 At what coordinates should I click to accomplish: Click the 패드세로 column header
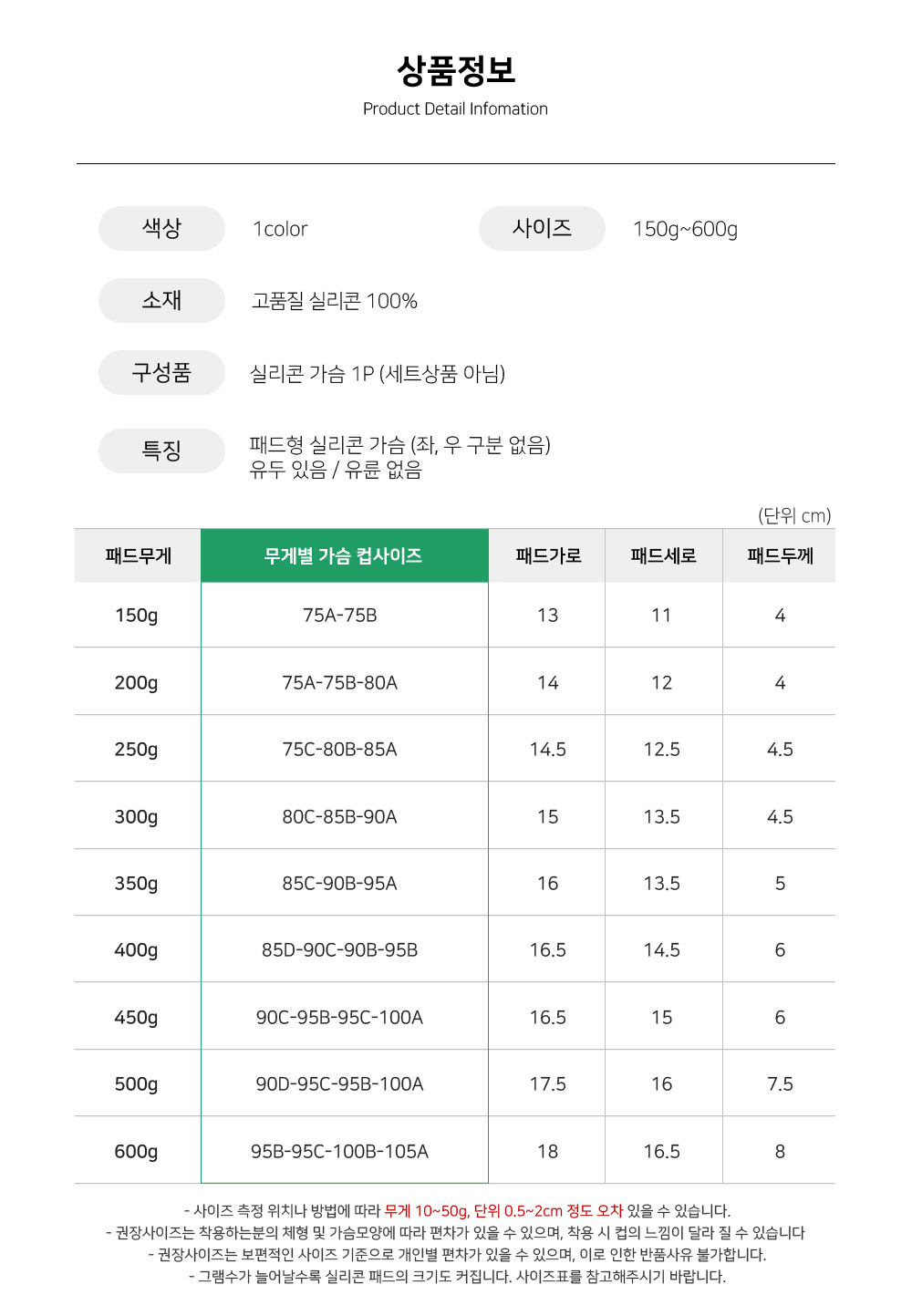pos(663,555)
